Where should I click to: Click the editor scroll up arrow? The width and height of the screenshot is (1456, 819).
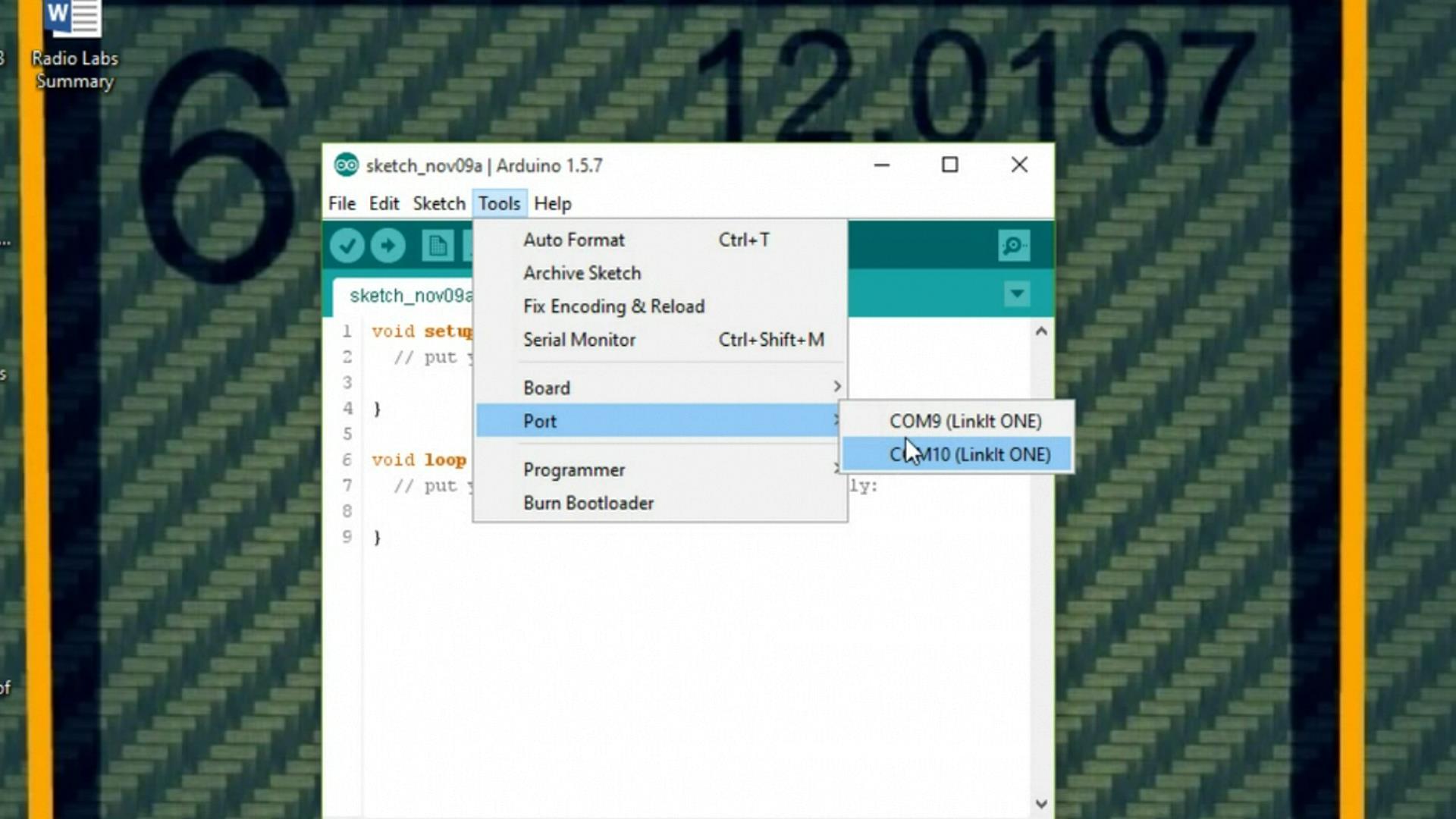click(1041, 331)
